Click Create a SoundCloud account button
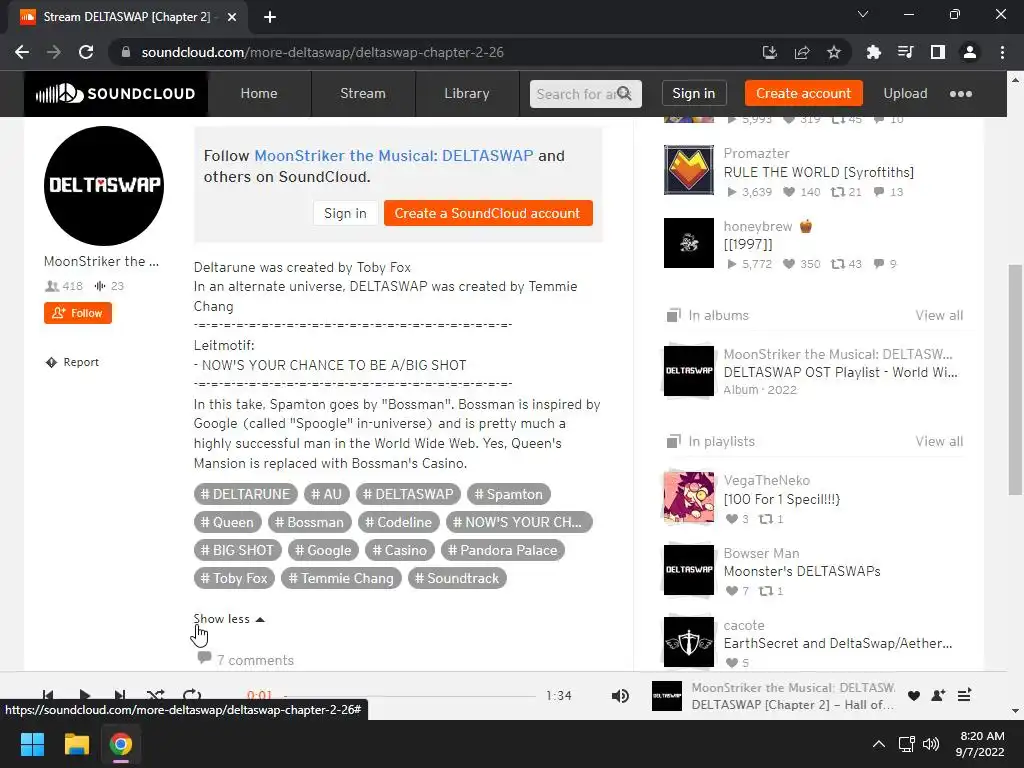1024x768 pixels. click(488, 213)
